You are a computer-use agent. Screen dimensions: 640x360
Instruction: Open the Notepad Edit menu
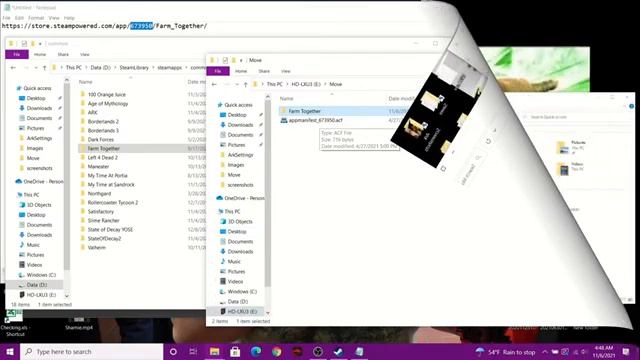pos(19,18)
